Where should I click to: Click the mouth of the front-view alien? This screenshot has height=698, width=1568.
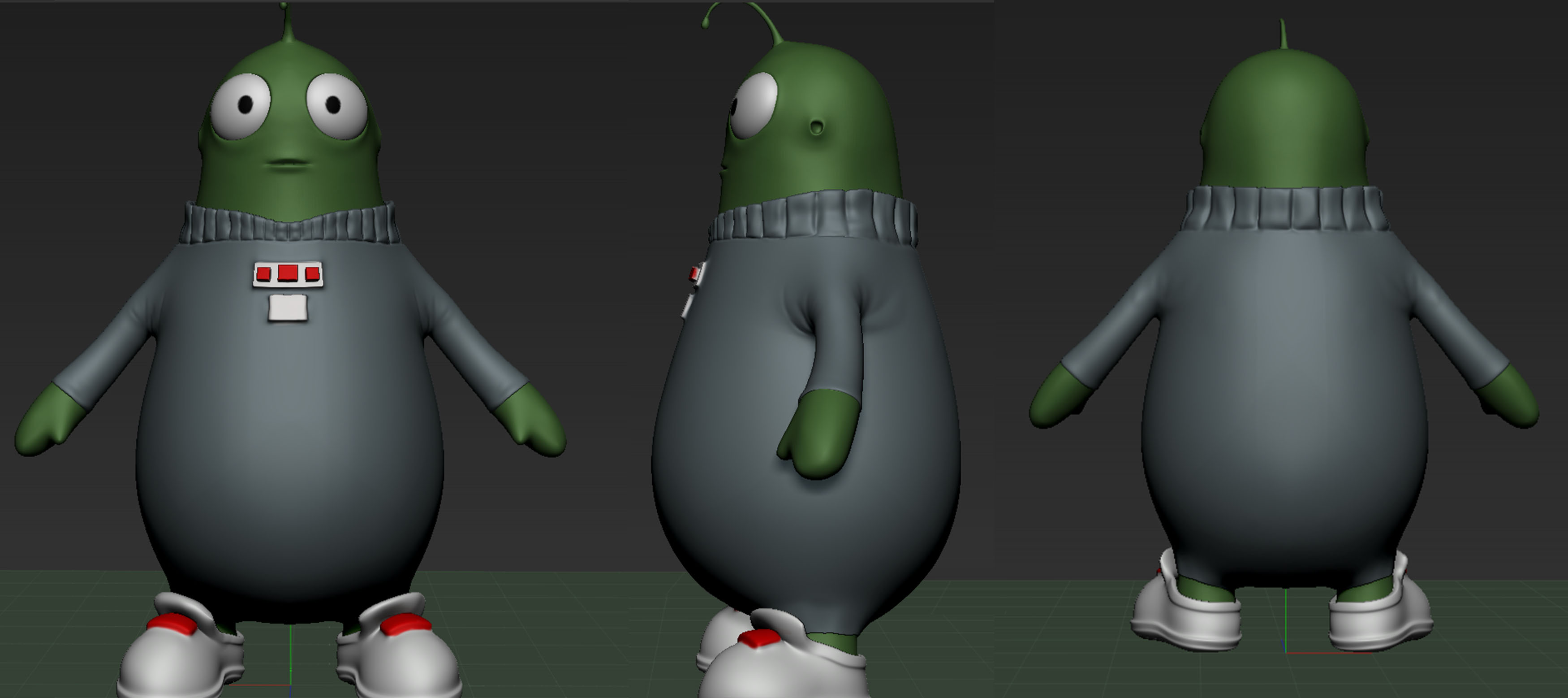[289, 163]
